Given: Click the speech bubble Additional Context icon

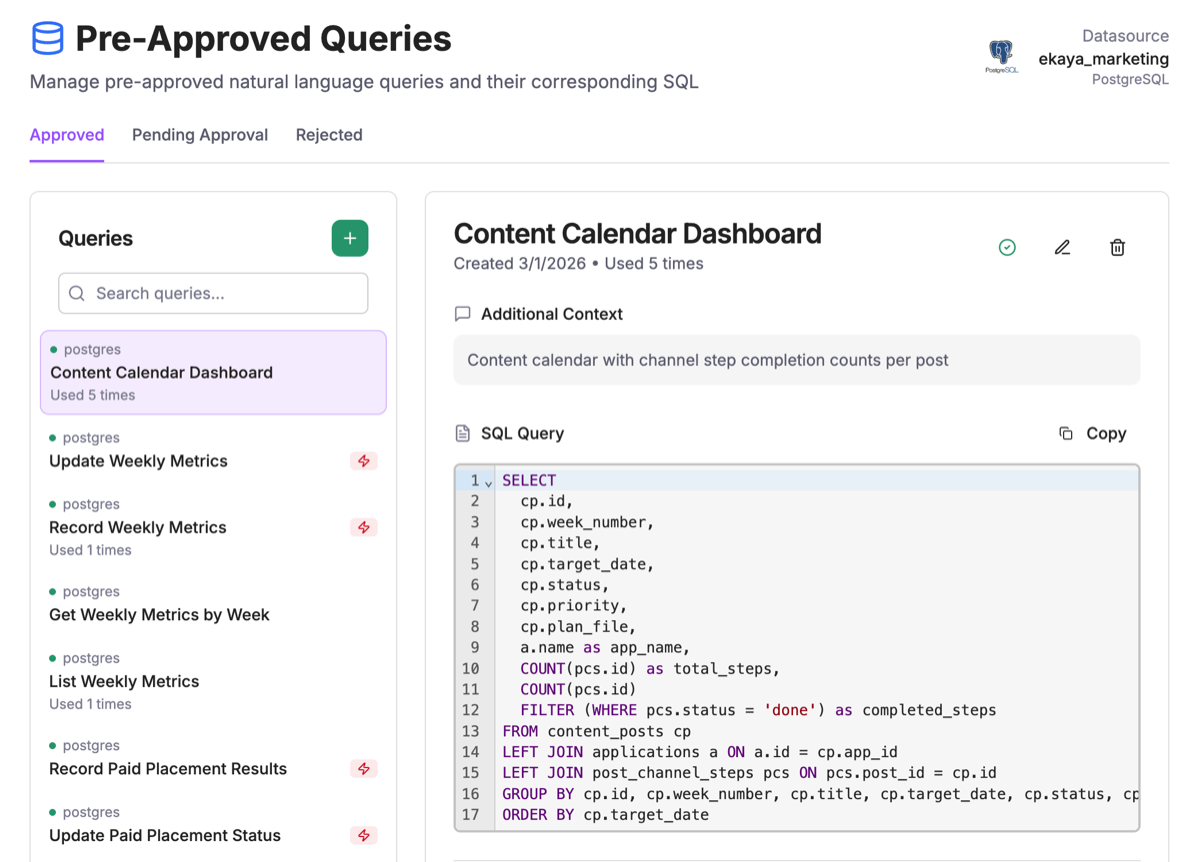Looking at the screenshot, I should click(x=462, y=314).
